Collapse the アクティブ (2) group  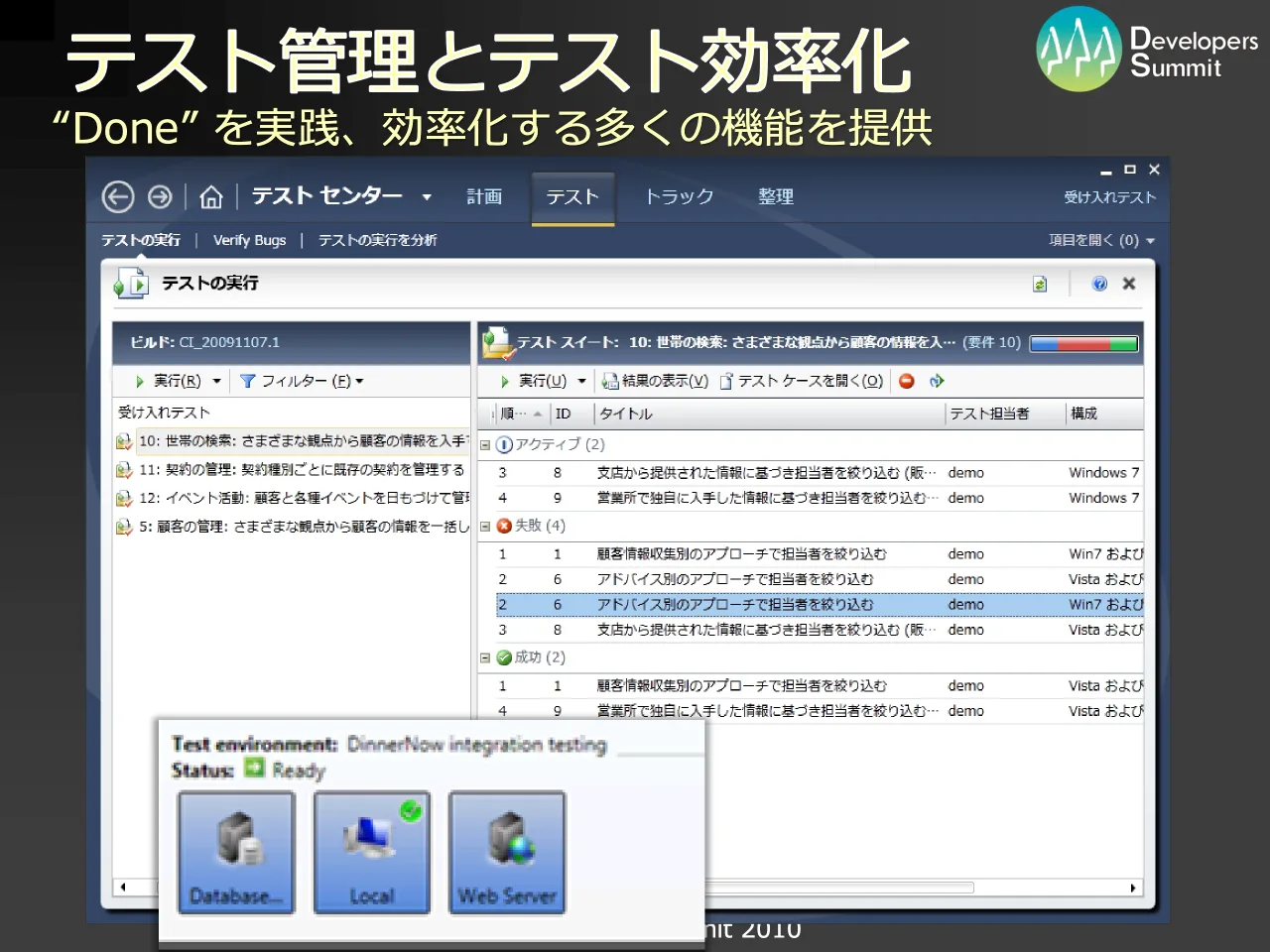tap(485, 445)
